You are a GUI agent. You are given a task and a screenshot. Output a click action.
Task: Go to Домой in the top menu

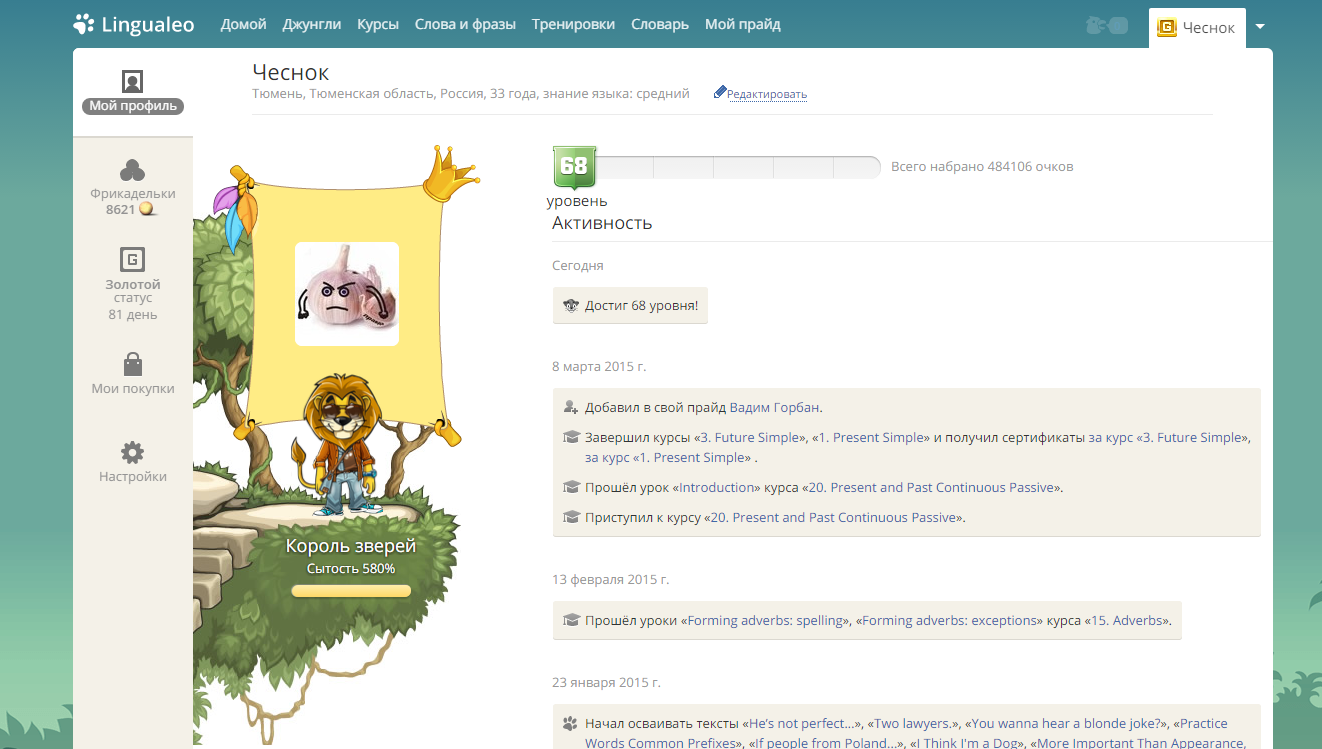tap(243, 24)
